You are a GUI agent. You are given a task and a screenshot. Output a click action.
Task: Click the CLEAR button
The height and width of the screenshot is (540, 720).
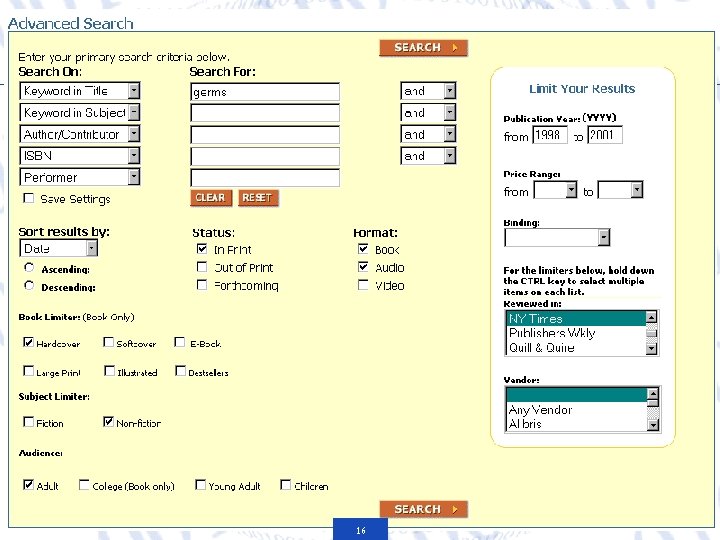[211, 198]
